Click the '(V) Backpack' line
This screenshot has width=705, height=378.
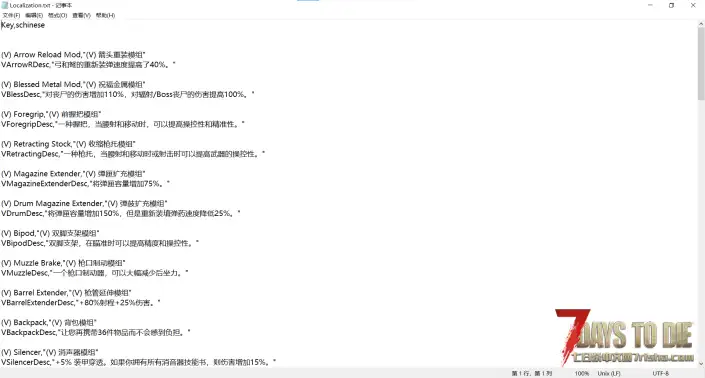pos(49,322)
